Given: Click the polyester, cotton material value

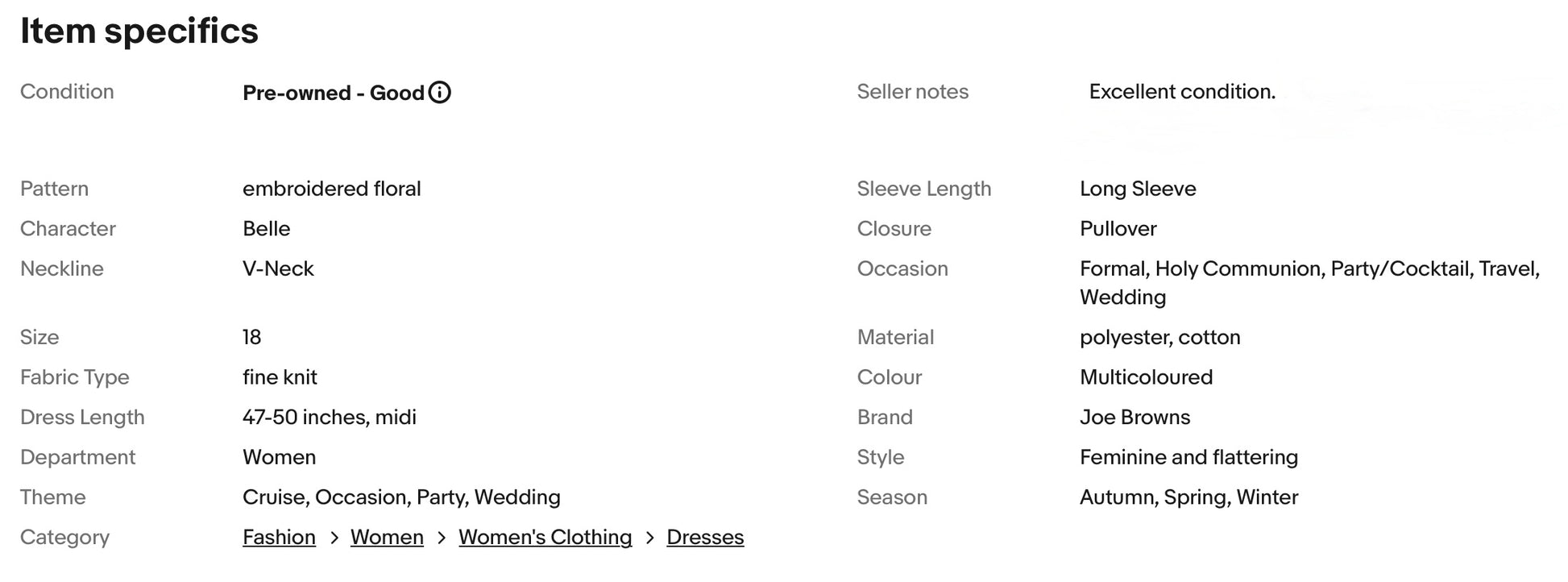Looking at the screenshot, I should (x=1159, y=338).
